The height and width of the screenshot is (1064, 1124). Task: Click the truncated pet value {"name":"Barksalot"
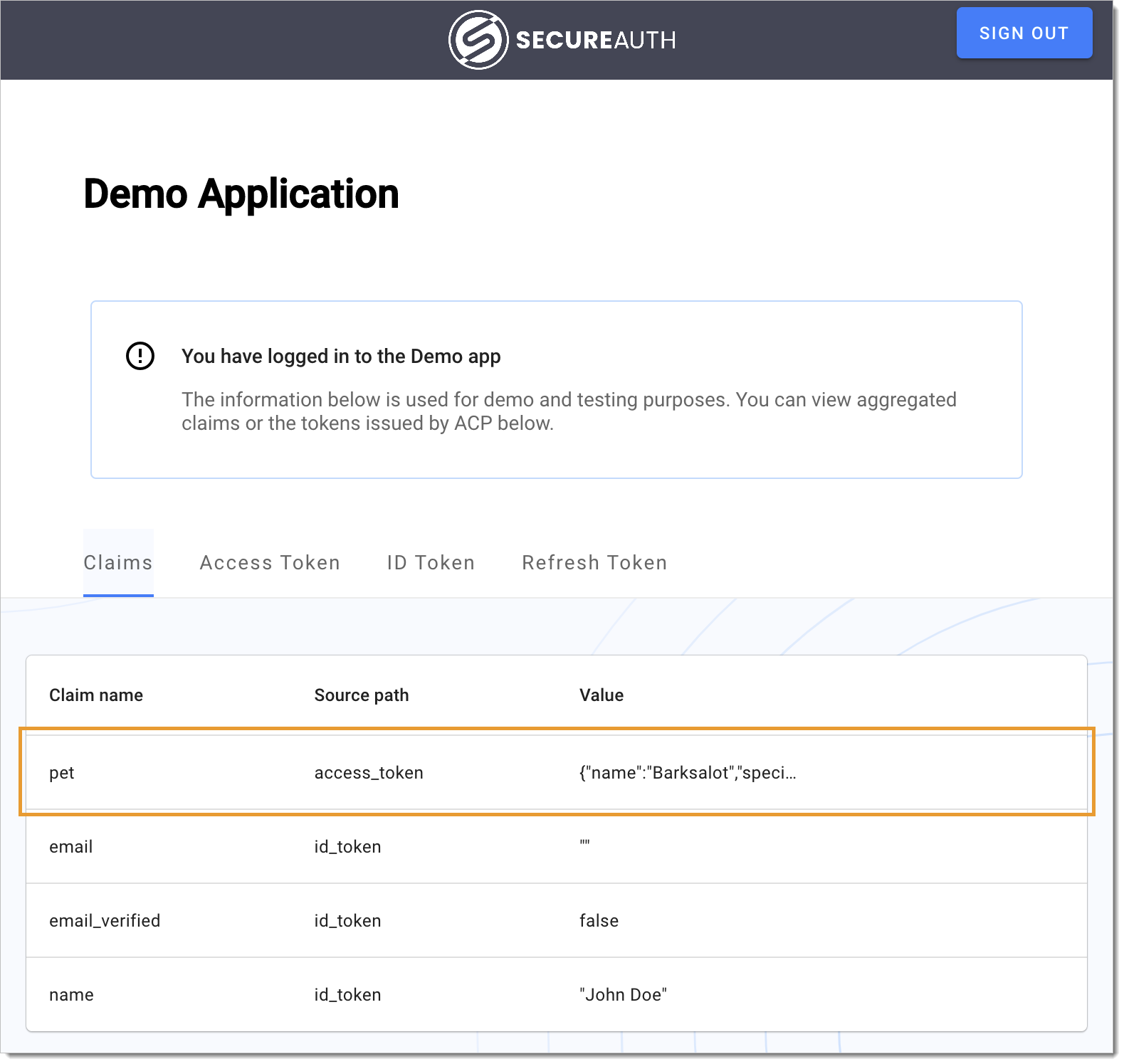[688, 773]
